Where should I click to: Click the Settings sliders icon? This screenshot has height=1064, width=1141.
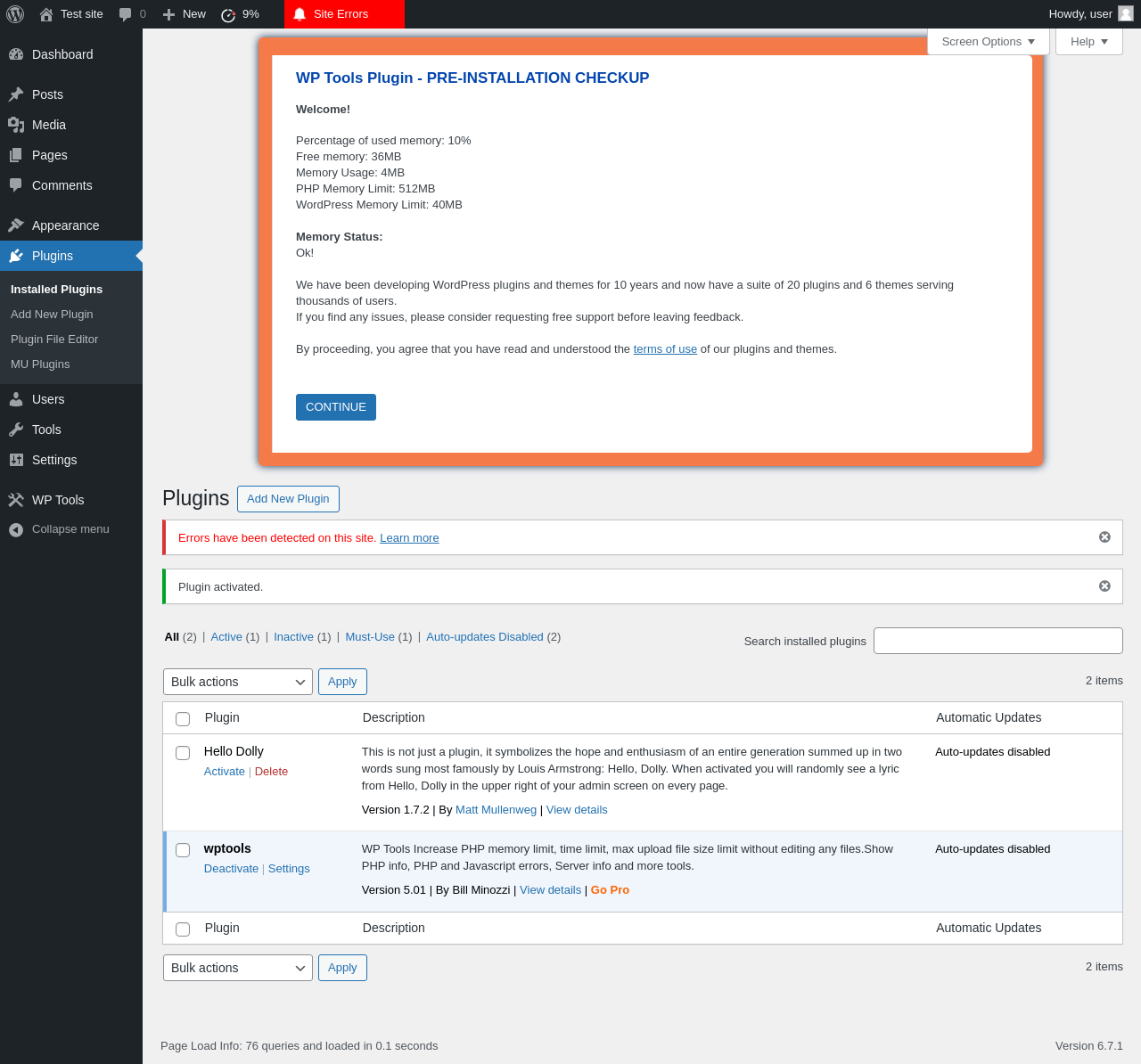(x=16, y=460)
